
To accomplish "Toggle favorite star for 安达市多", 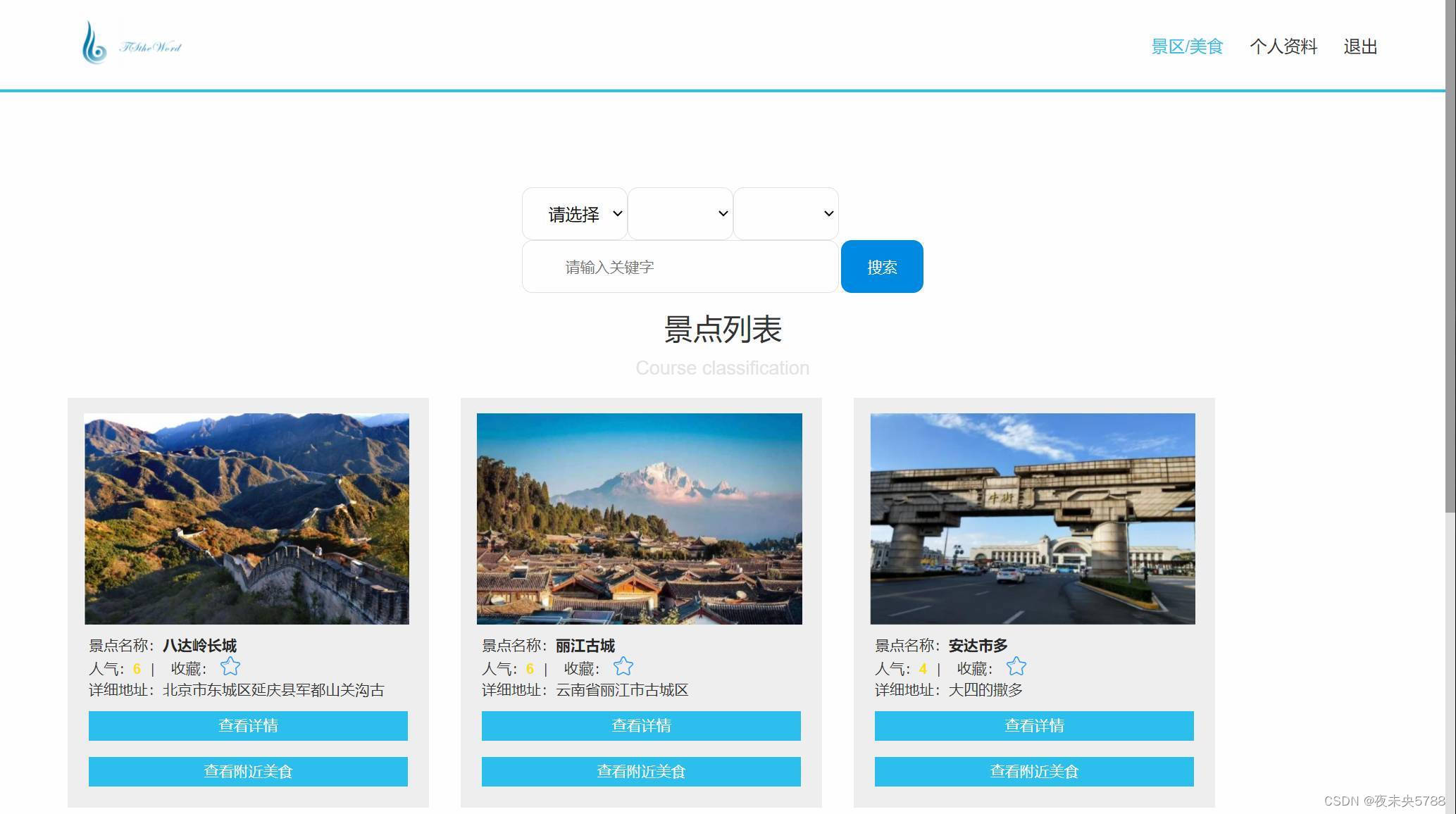I will [1016, 666].
